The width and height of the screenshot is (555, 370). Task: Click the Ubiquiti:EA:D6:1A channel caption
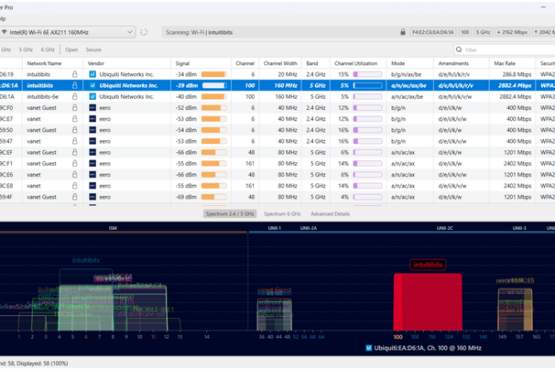(x=428, y=348)
